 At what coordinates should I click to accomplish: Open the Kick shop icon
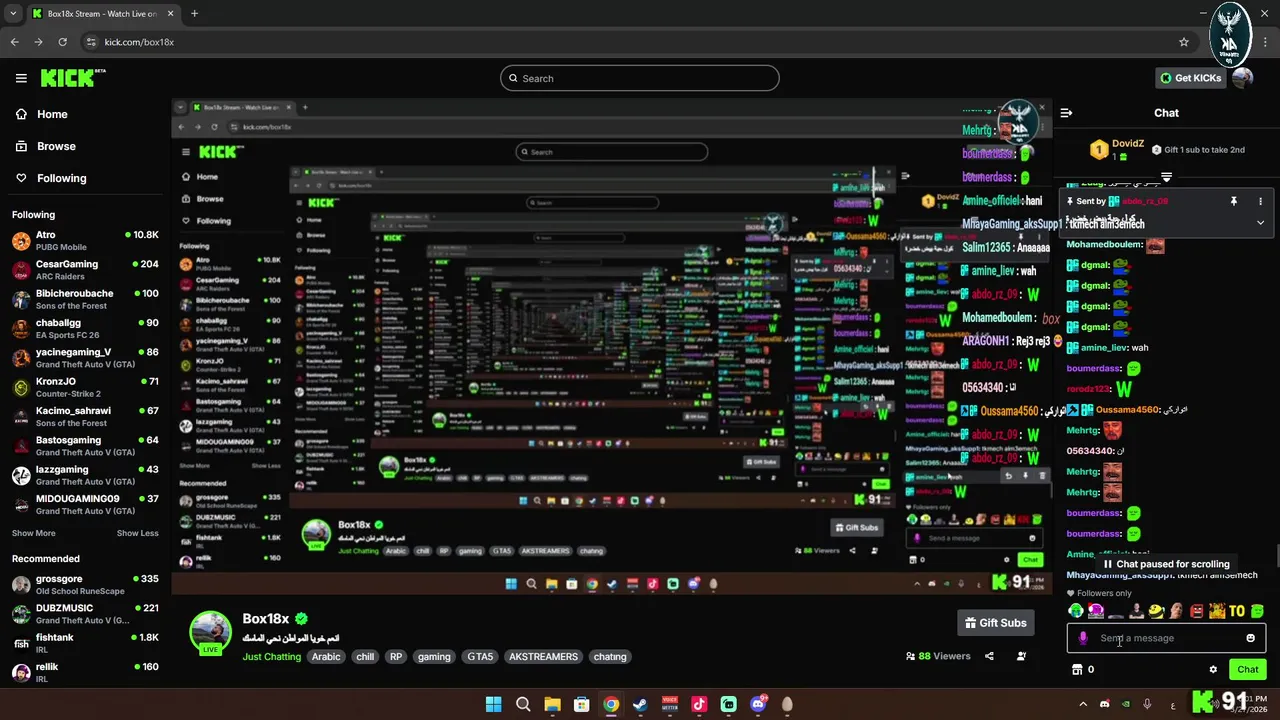[x=1077, y=670]
